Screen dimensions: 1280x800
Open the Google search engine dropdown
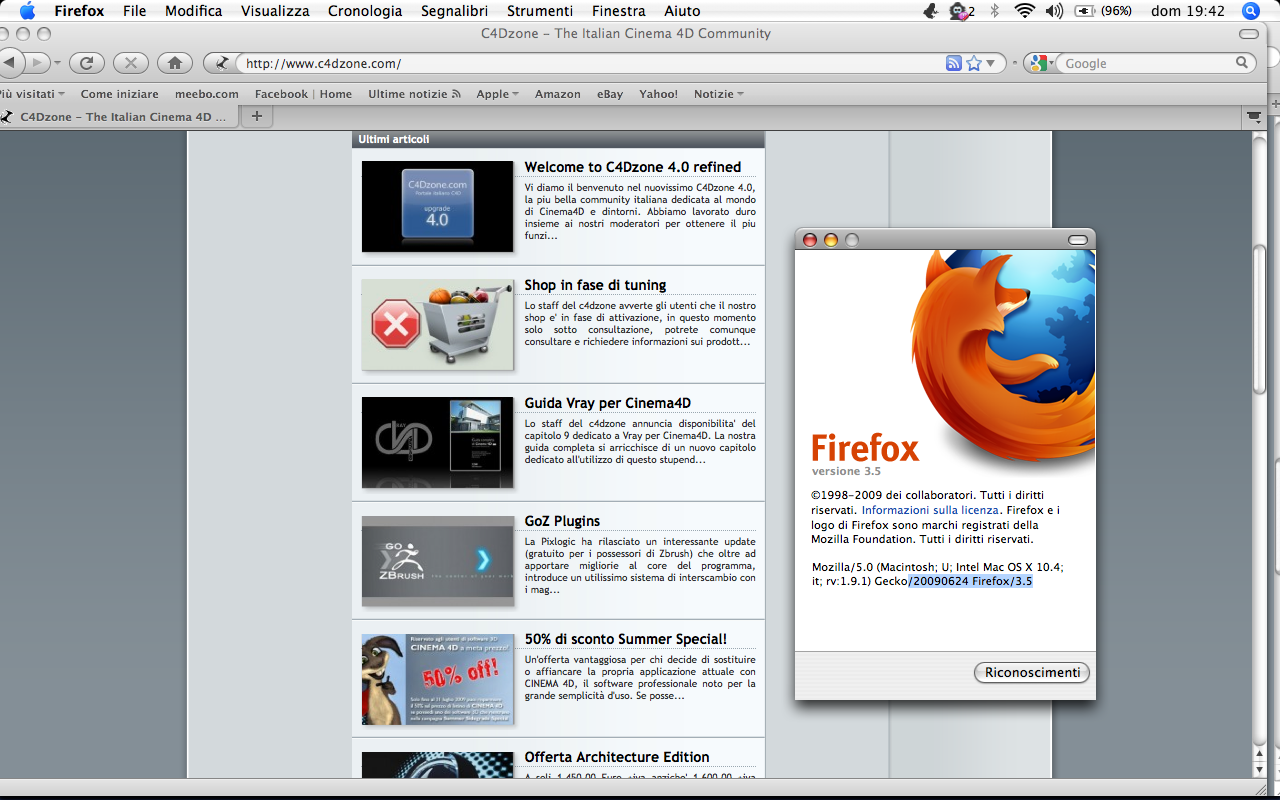click(1039, 63)
